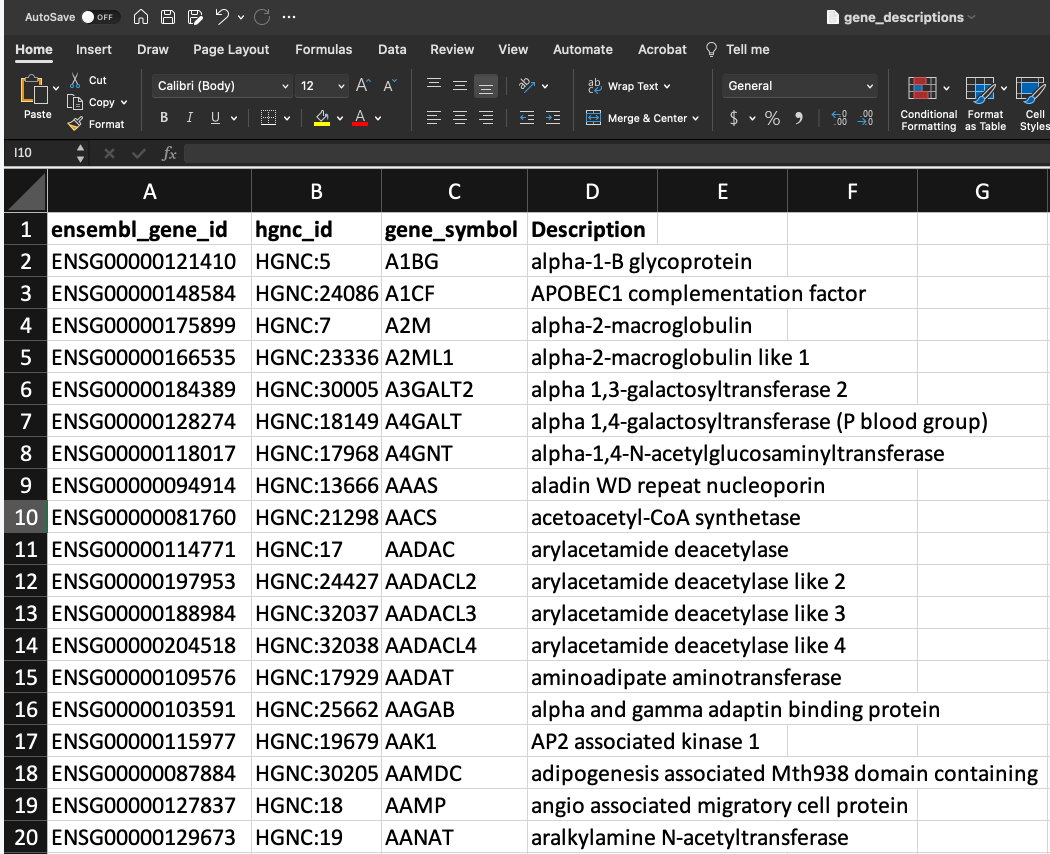Click the Increase Indent icon
This screenshot has height=854, width=1050.
click(x=554, y=118)
